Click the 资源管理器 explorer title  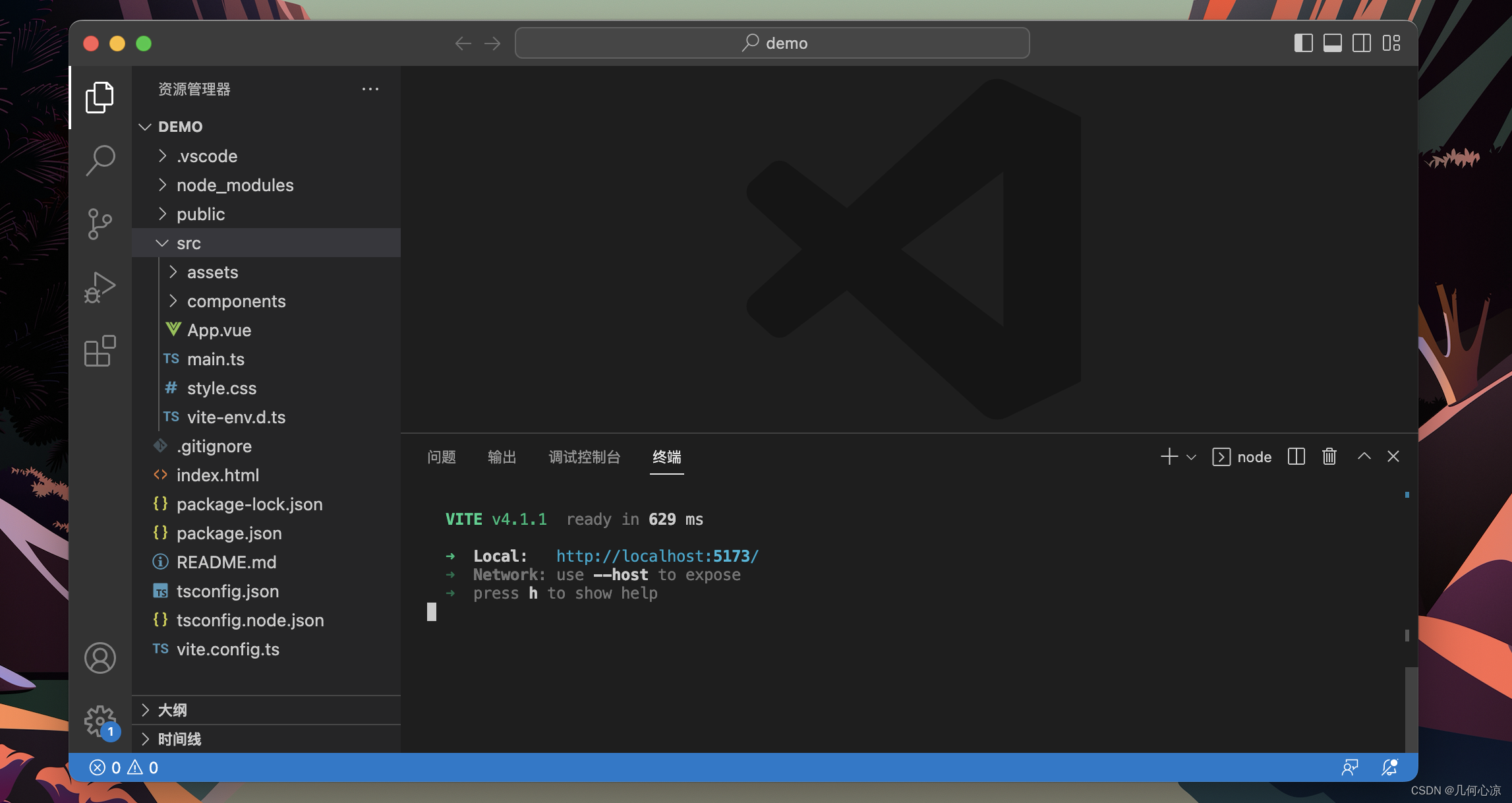pyautogui.click(x=194, y=89)
